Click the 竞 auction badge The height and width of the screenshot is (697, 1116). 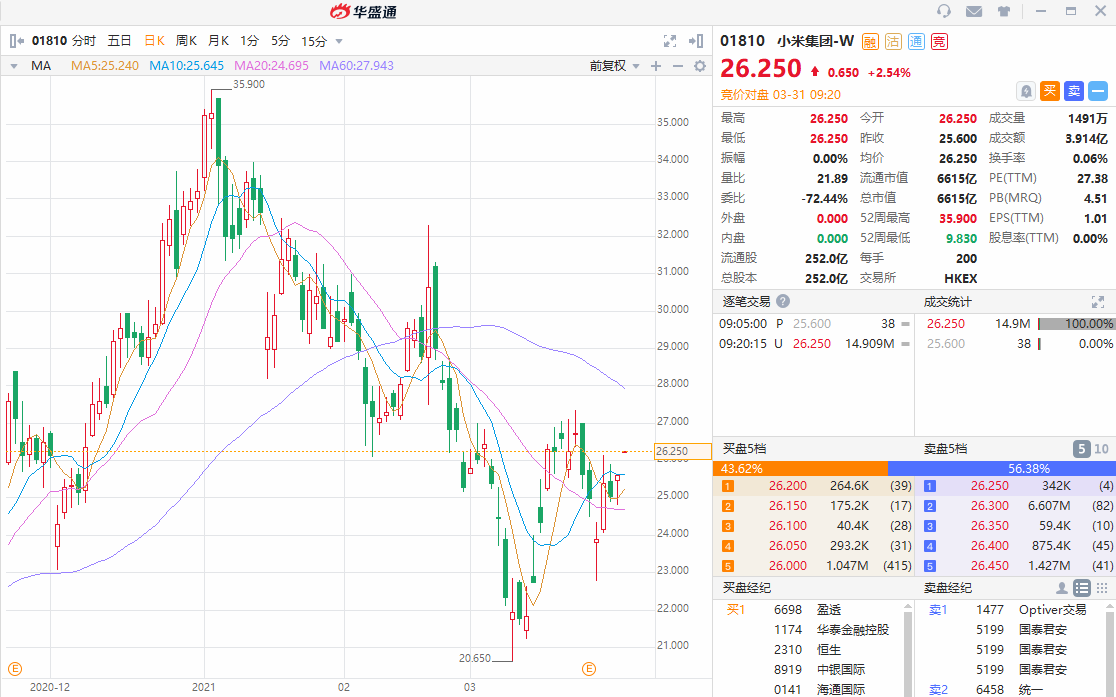point(939,41)
